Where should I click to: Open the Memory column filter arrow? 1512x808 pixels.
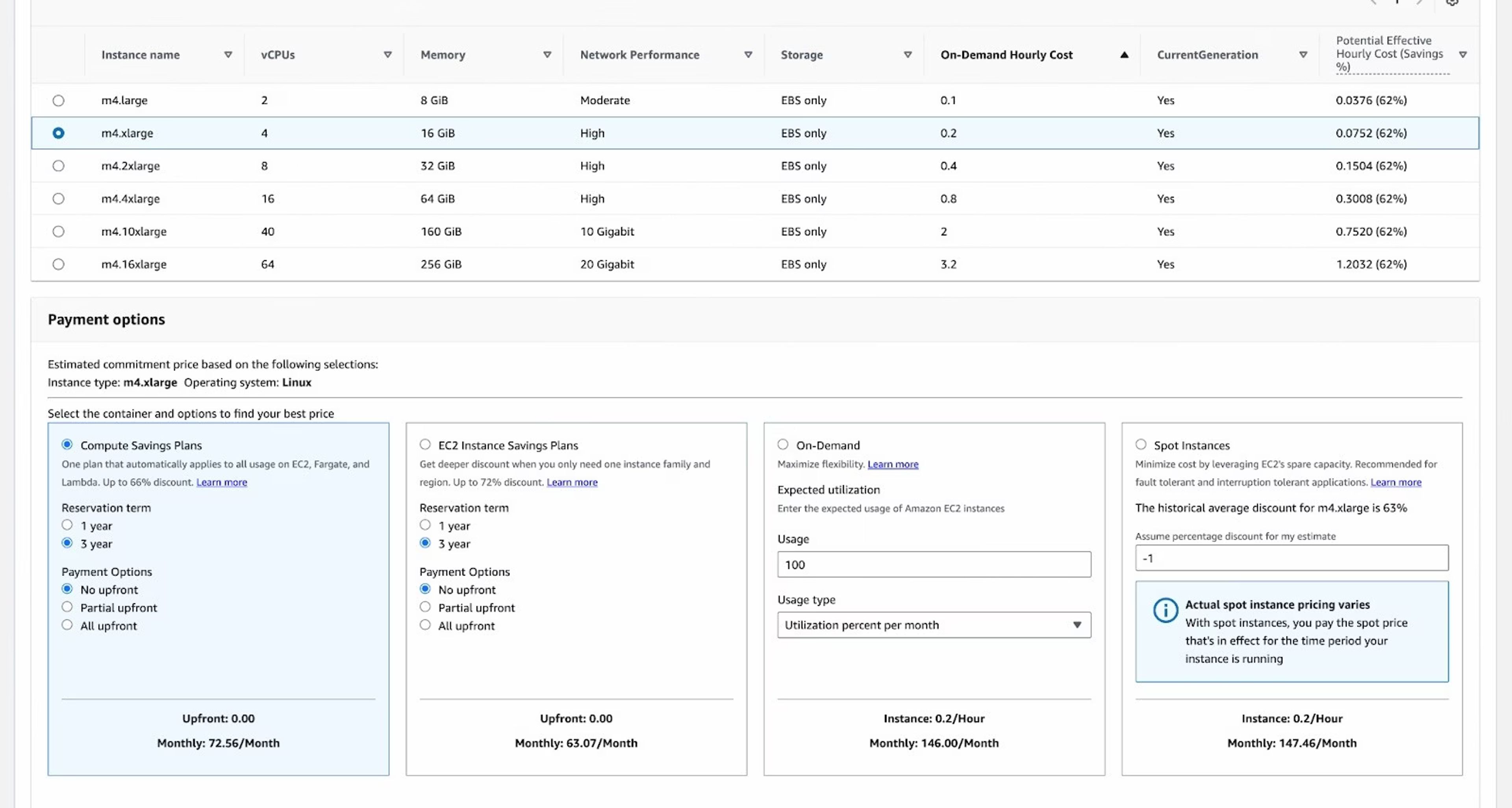pos(547,55)
